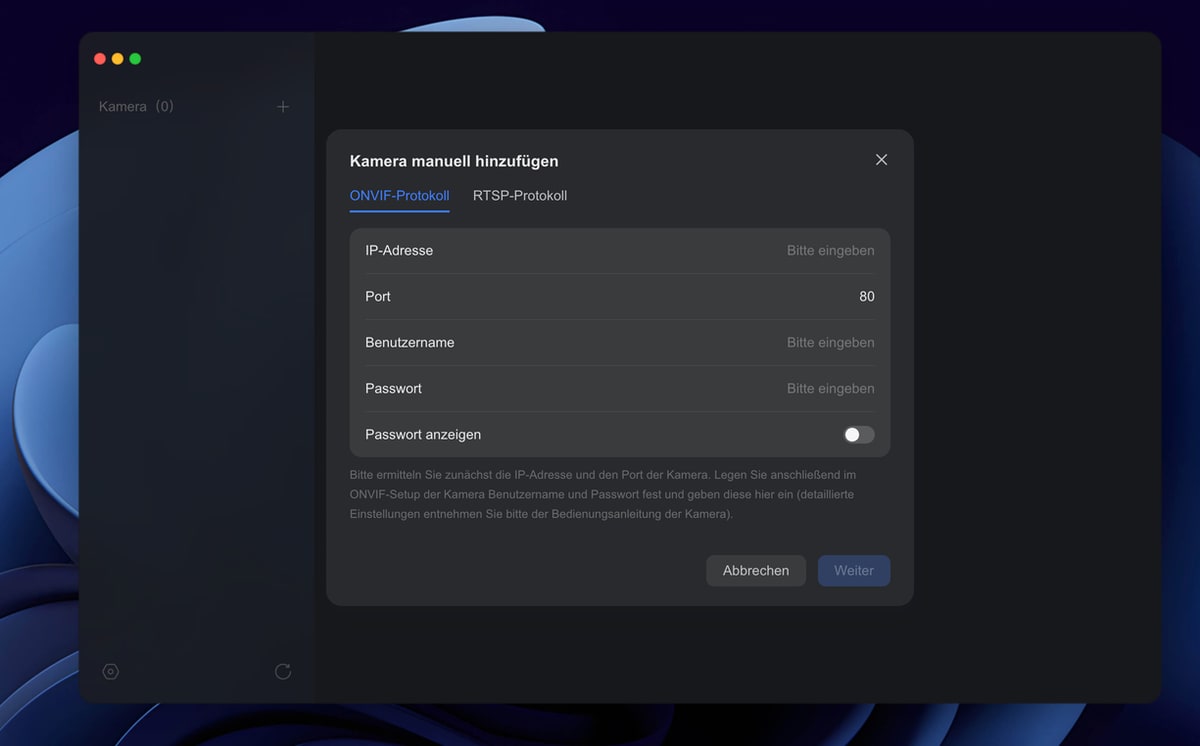Screen dimensions: 1200x746
Task: Click the ONVIF setup help text
Action: point(603,494)
